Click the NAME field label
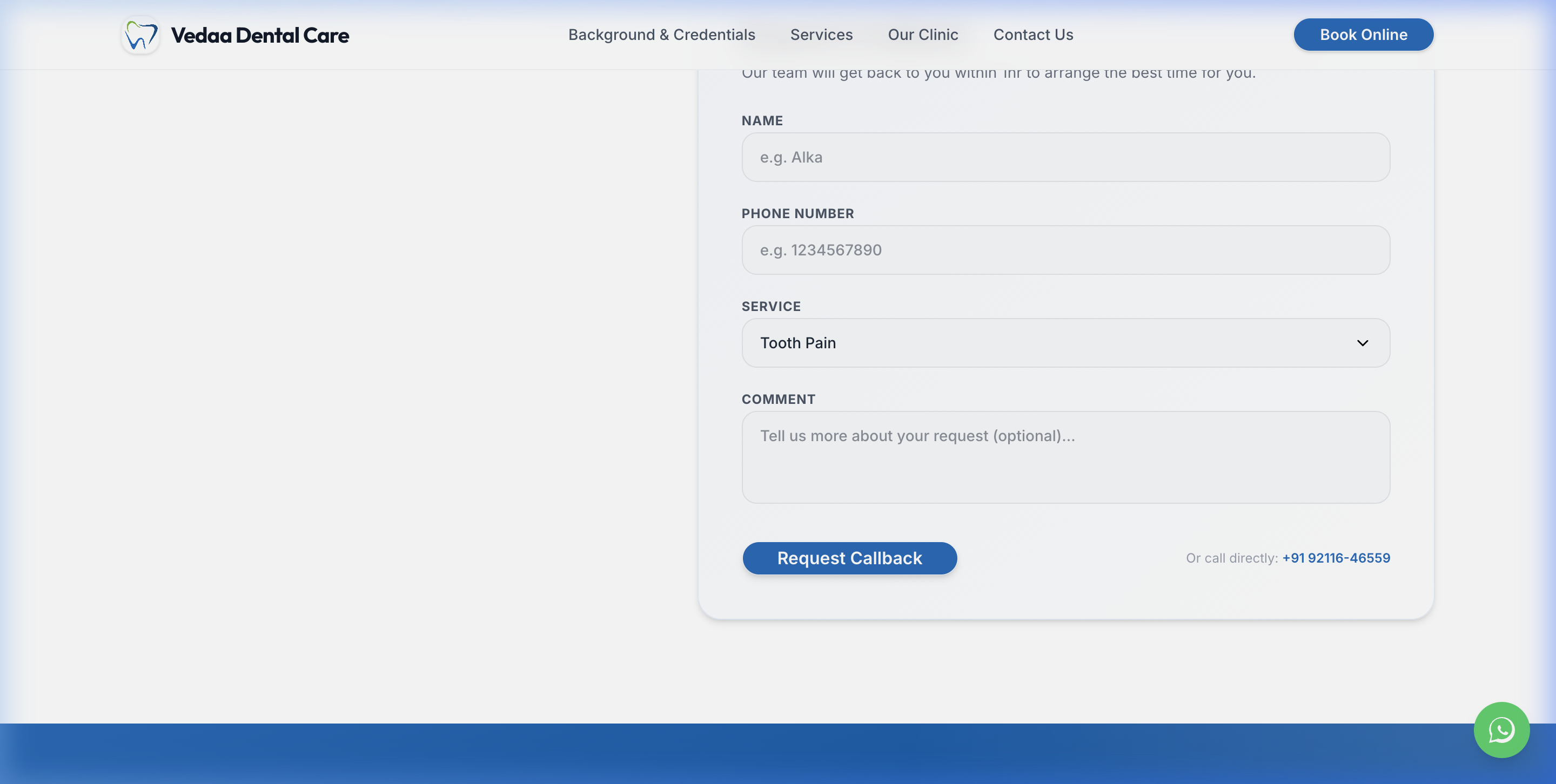The width and height of the screenshot is (1556, 784). click(x=762, y=121)
